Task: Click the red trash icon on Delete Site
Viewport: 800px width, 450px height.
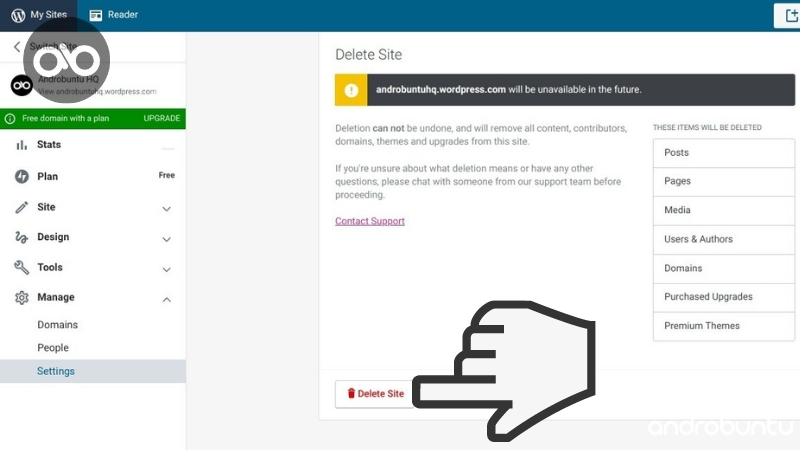Action: coord(351,393)
